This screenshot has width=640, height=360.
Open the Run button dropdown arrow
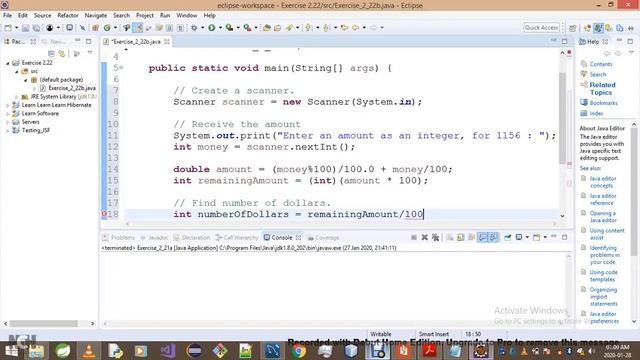coord(220,28)
